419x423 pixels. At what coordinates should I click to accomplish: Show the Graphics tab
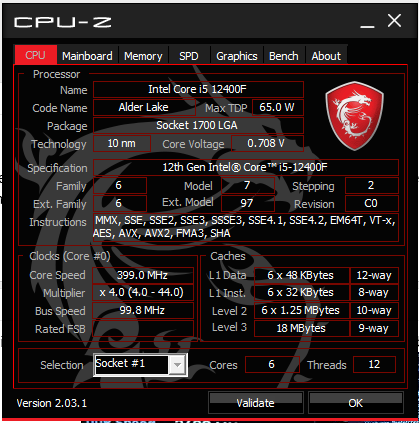237,56
